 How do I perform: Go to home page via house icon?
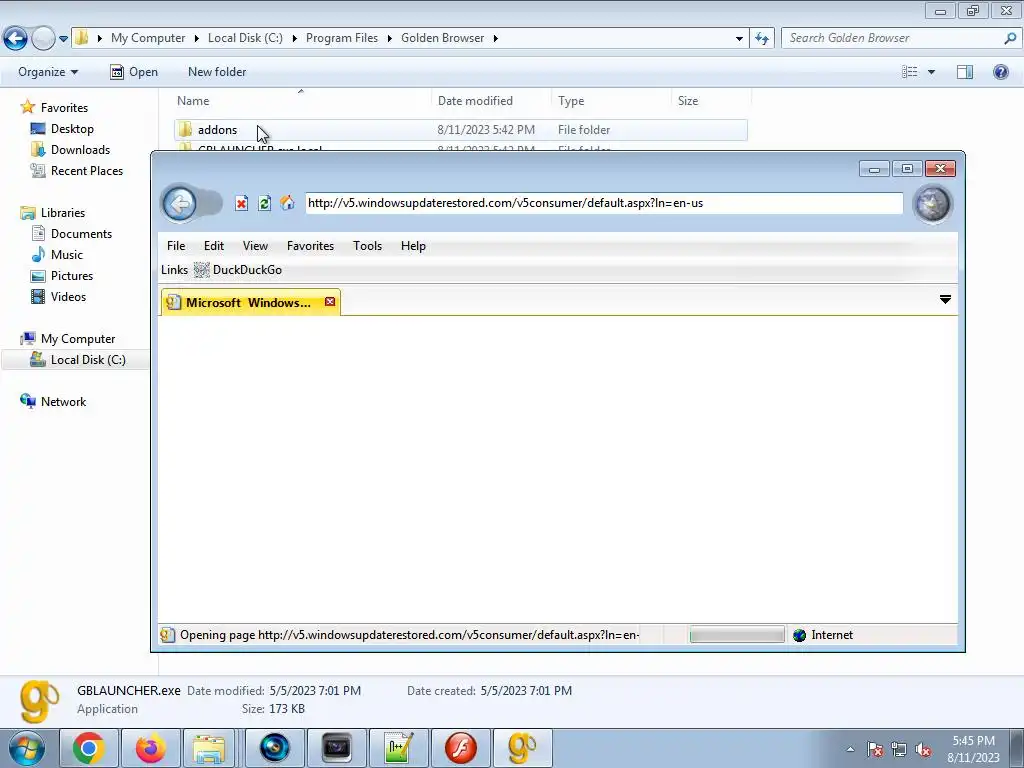pos(287,203)
